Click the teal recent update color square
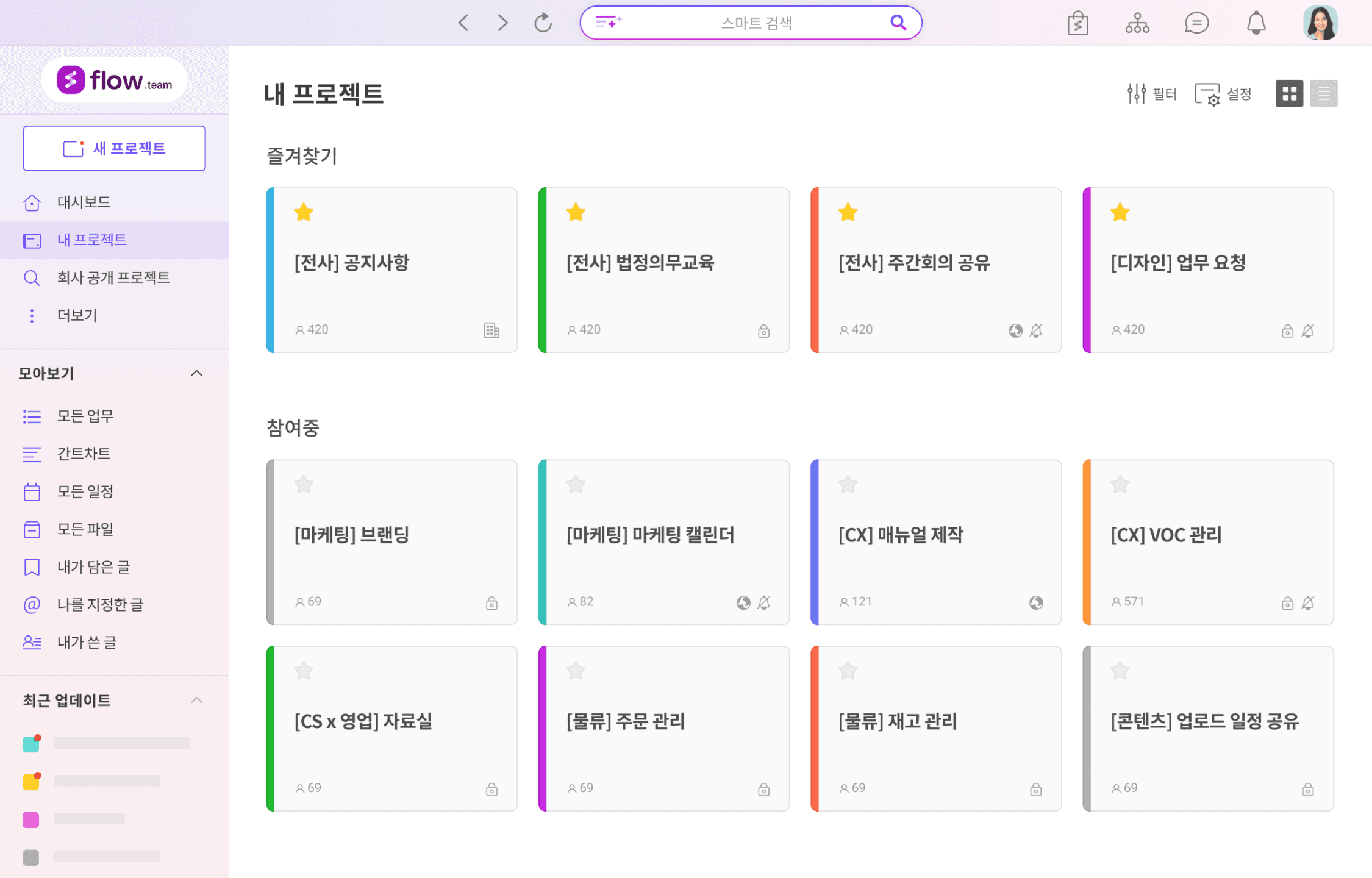The height and width of the screenshot is (878, 1372). pyautogui.click(x=31, y=744)
